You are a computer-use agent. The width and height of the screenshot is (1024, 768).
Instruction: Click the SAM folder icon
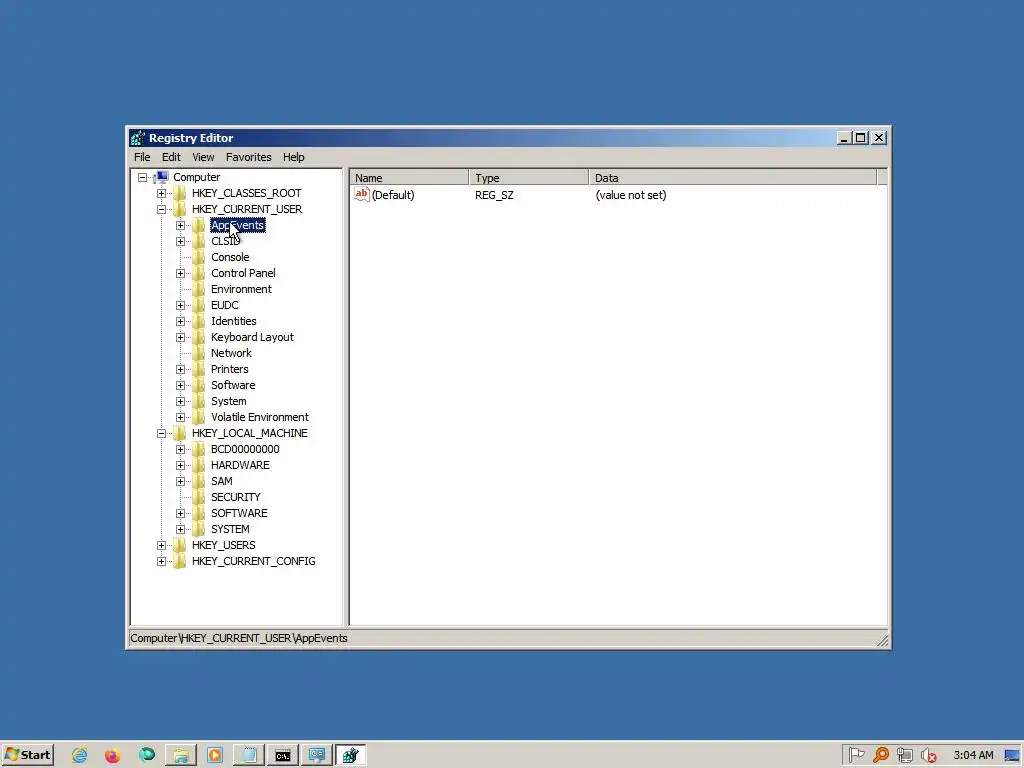click(x=199, y=481)
